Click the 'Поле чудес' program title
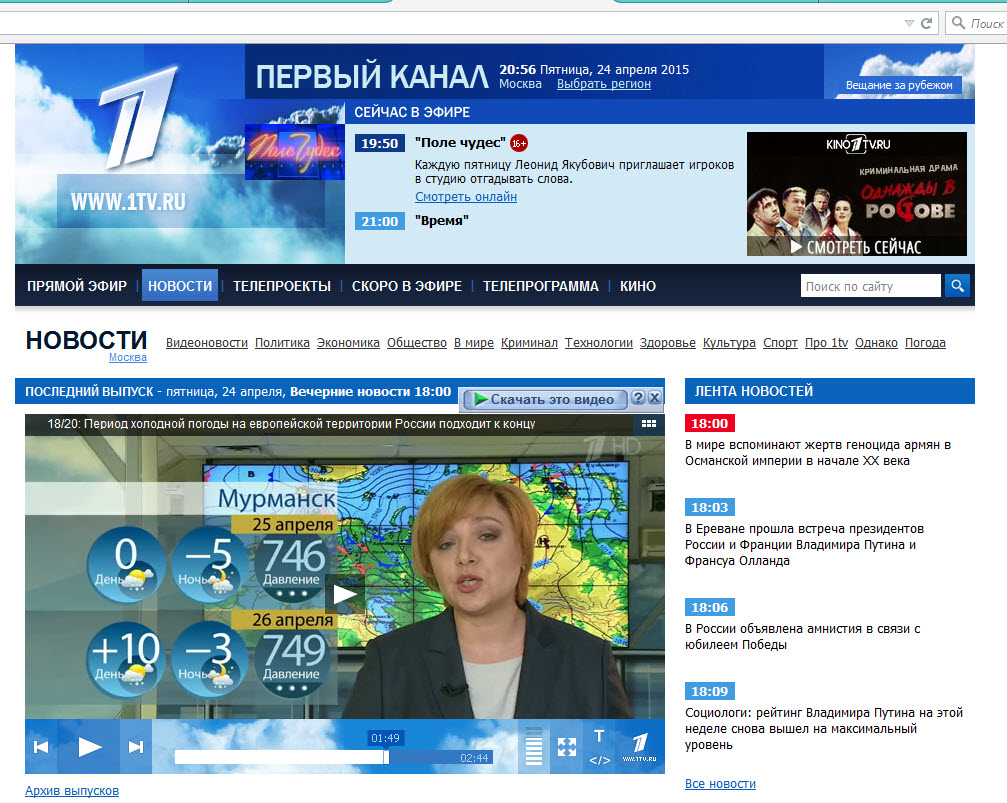 click(x=460, y=143)
